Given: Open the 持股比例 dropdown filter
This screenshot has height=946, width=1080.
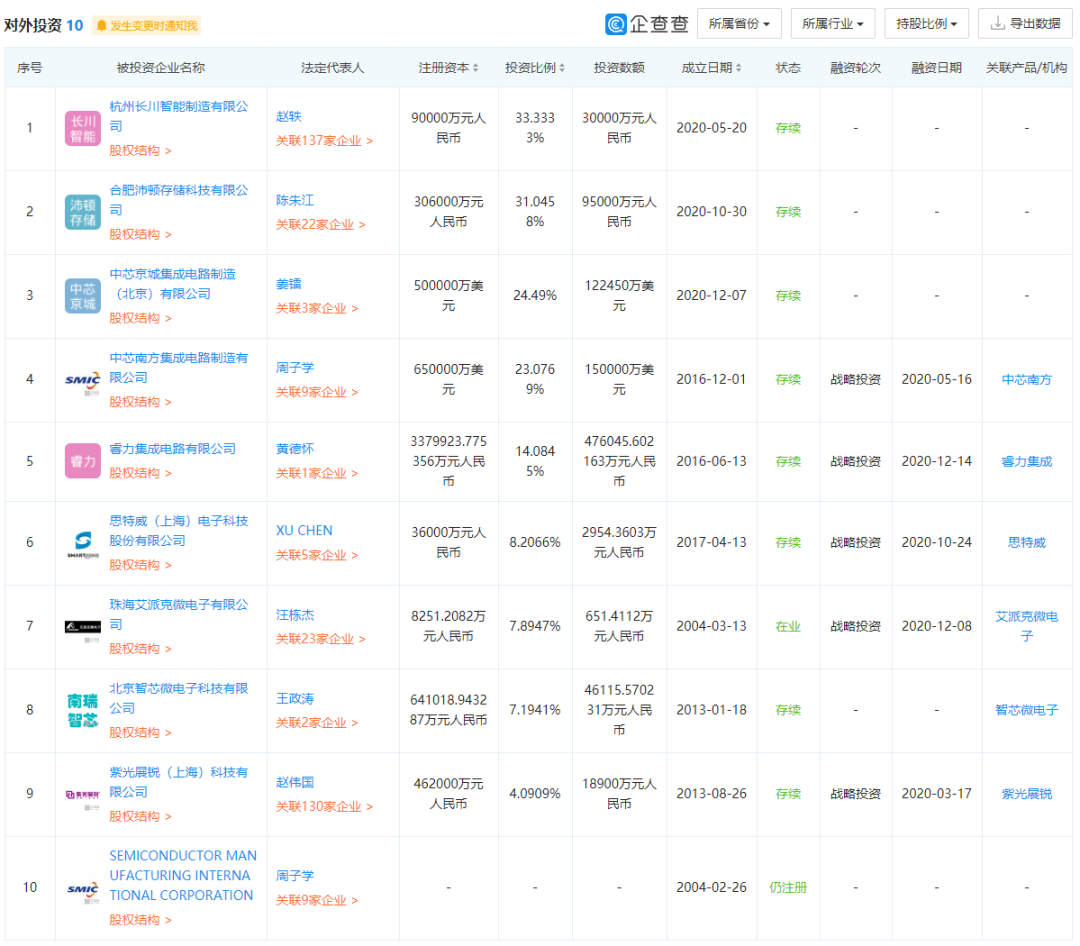Looking at the screenshot, I should pos(926,23).
